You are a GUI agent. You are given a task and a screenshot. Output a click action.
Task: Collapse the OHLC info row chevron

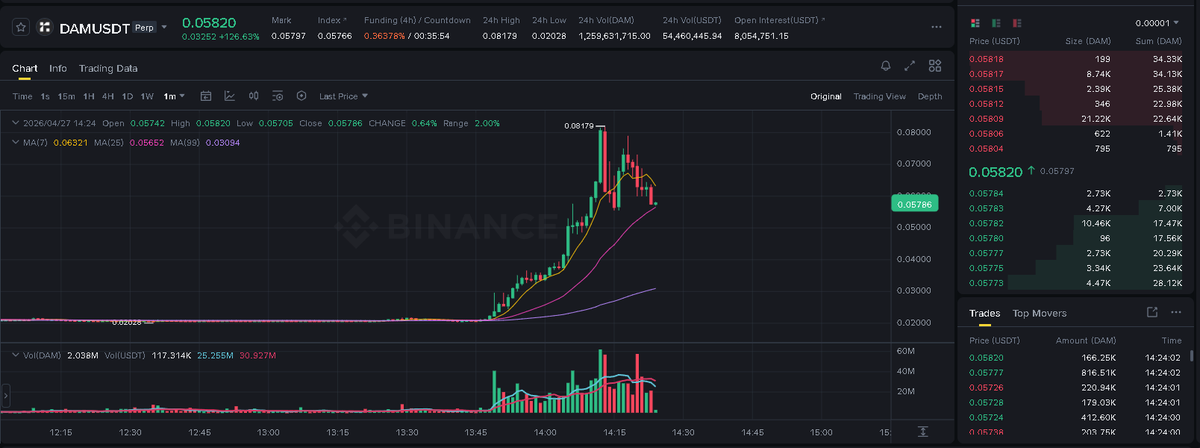[13, 123]
